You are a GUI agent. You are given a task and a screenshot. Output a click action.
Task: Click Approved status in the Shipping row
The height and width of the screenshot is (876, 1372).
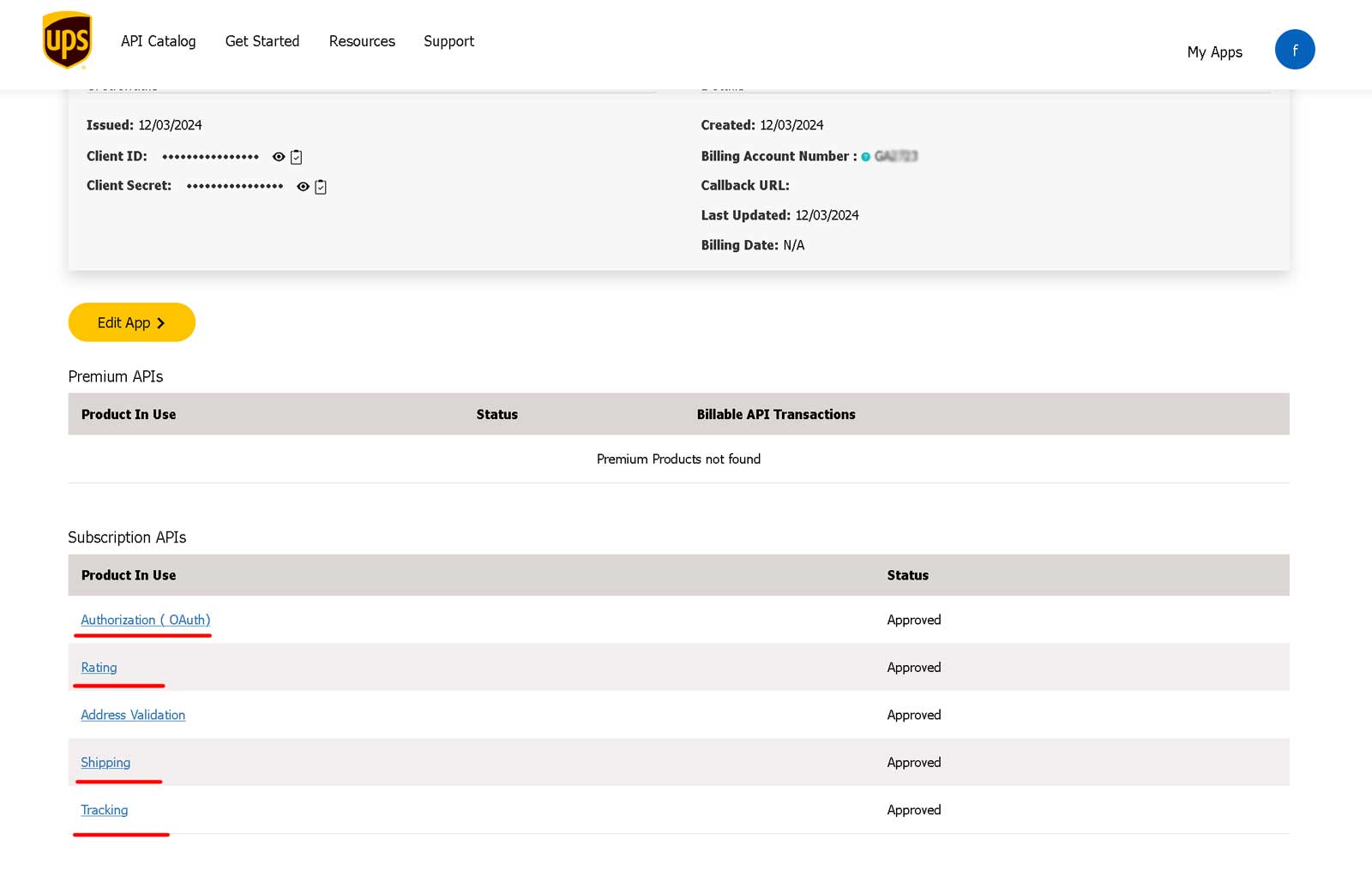click(x=914, y=763)
